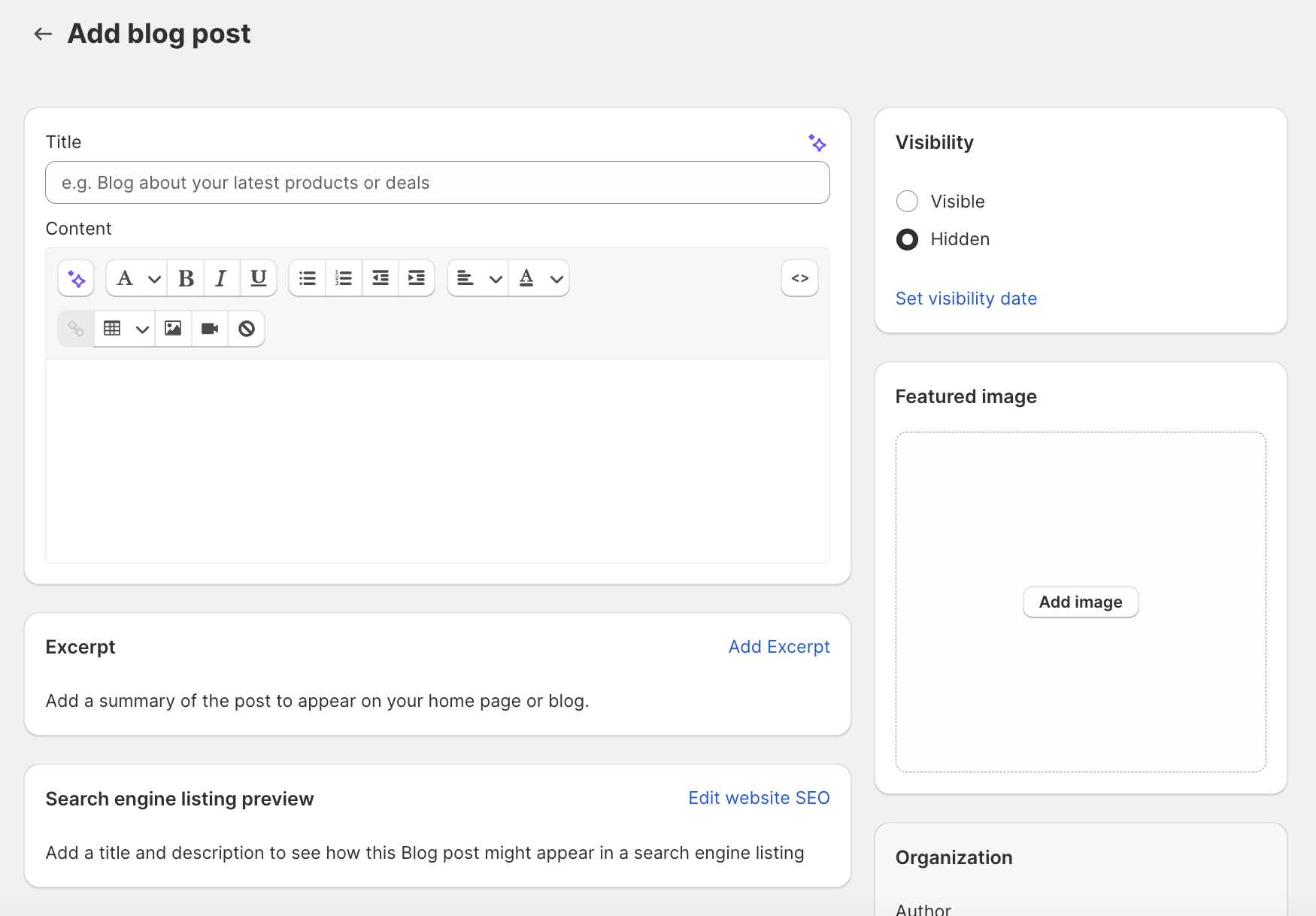The width and height of the screenshot is (1316, 916).
Task: Open the text color dropdown
Action: (x=539, y=278)
